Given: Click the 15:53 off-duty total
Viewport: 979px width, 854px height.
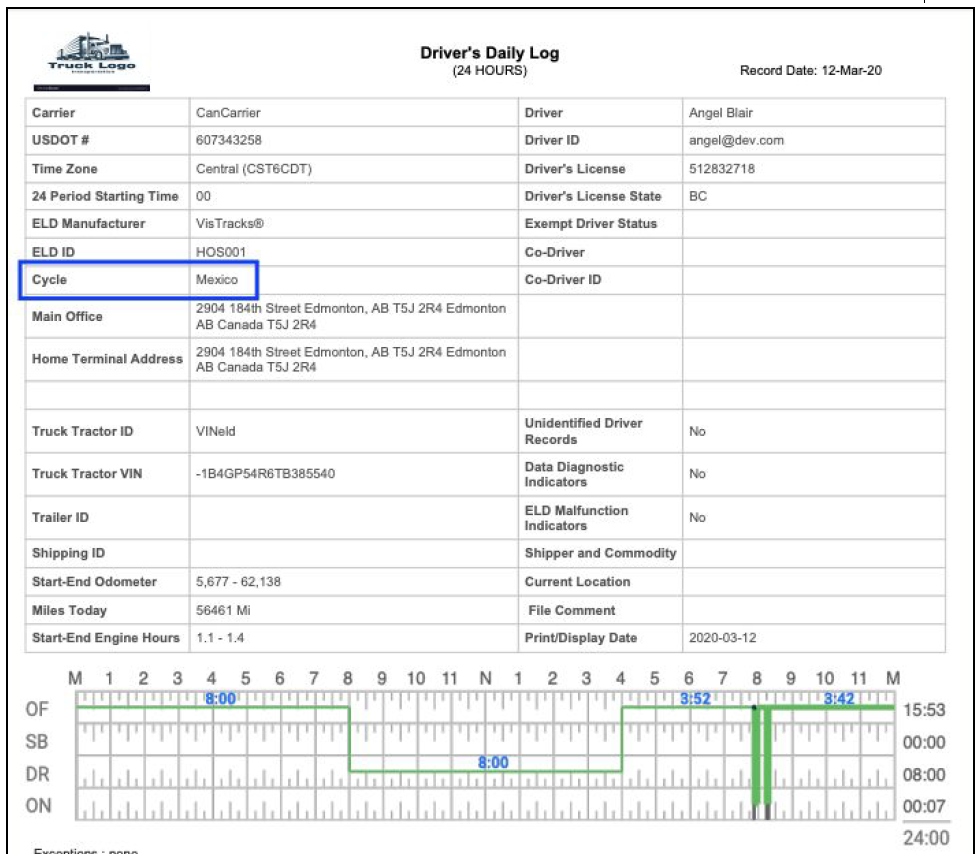Looking at the screenshot, I should 923,710.
